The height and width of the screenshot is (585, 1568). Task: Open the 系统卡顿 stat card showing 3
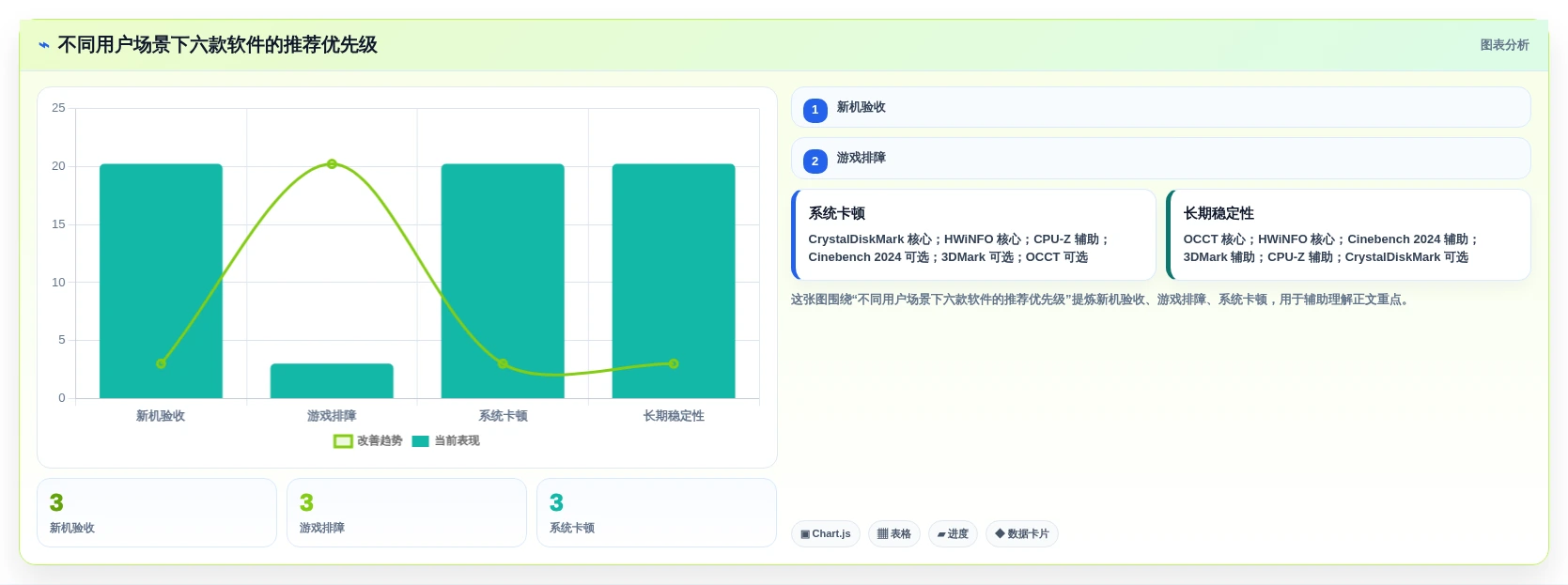(657, 513)
